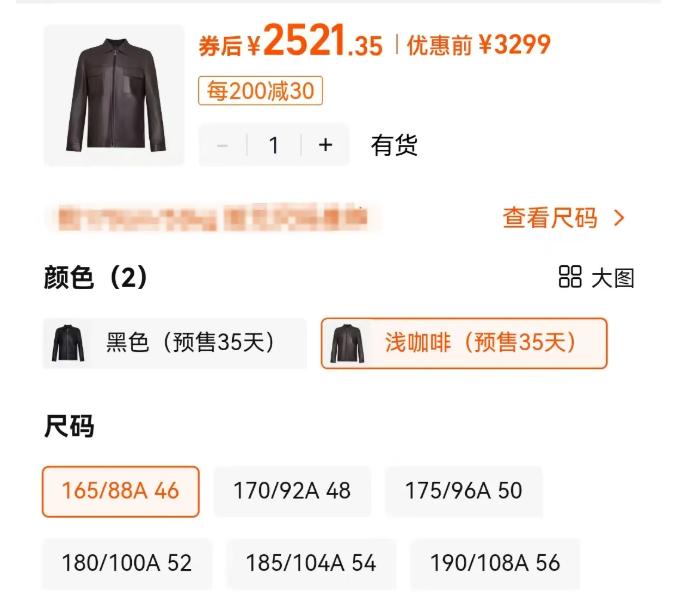The width and height of the screenshot is (678, 600).
Task: Tap the 每200减30 coupon tag
Action: [260, 91]
